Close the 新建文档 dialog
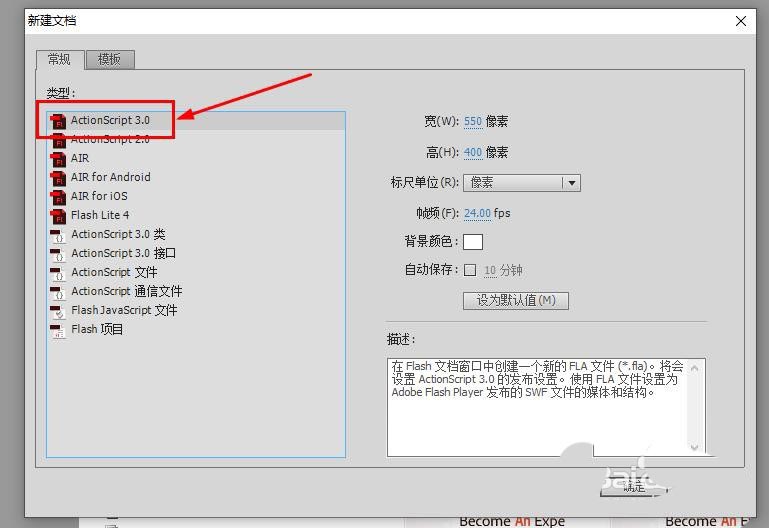Viewport: 769px width, 528px height. 741,21
